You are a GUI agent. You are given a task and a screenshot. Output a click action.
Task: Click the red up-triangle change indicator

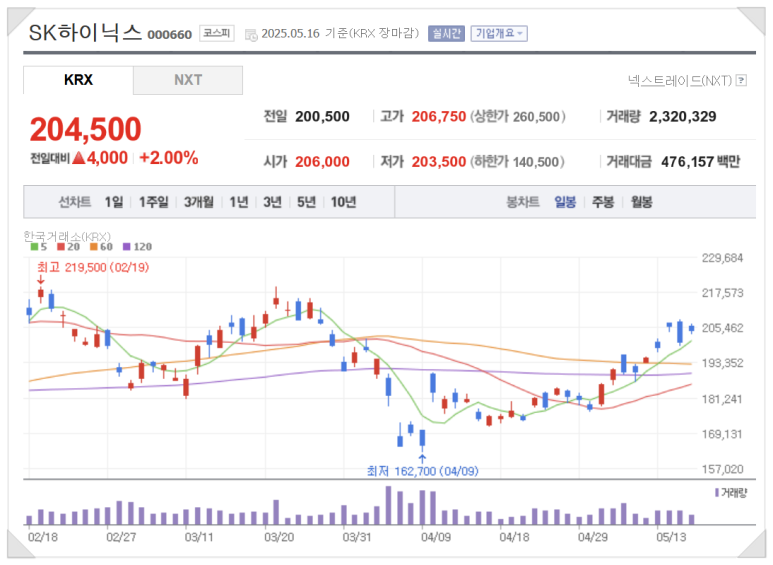79,158
